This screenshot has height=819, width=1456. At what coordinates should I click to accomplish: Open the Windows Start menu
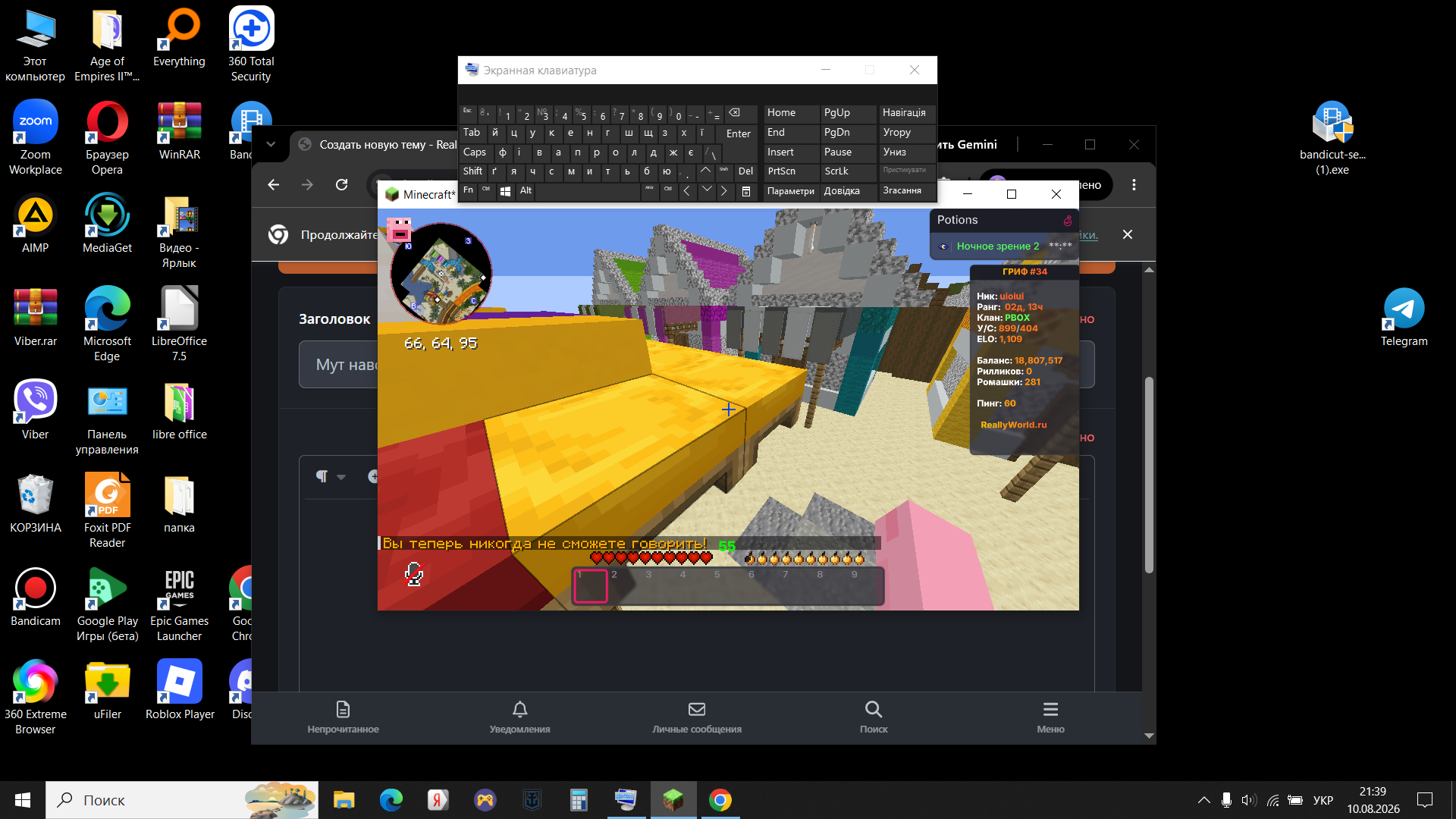tap(23, 800)
